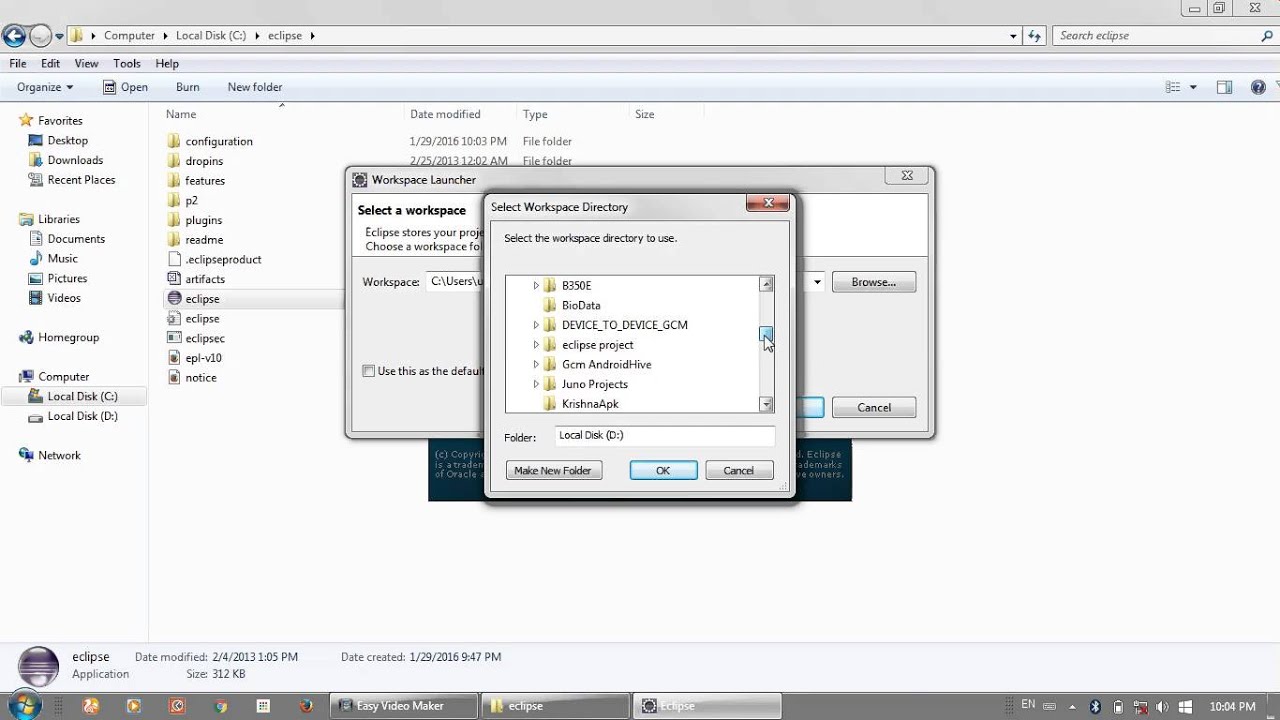Open the view options dropdown arrow
This screenshot has height=720, width=1280.
pyautogui.click(x=1193, y=87)
